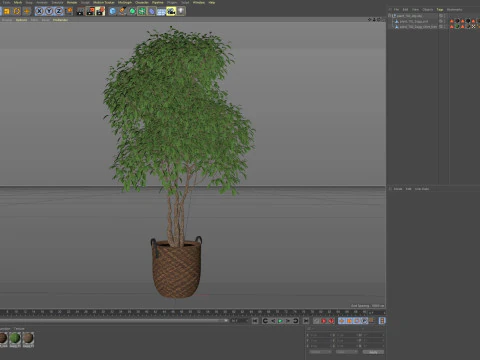Toggle the X axis lock
Image resolution: width=480 pixels, height=360 pixels.
click(x=39, y=11)
